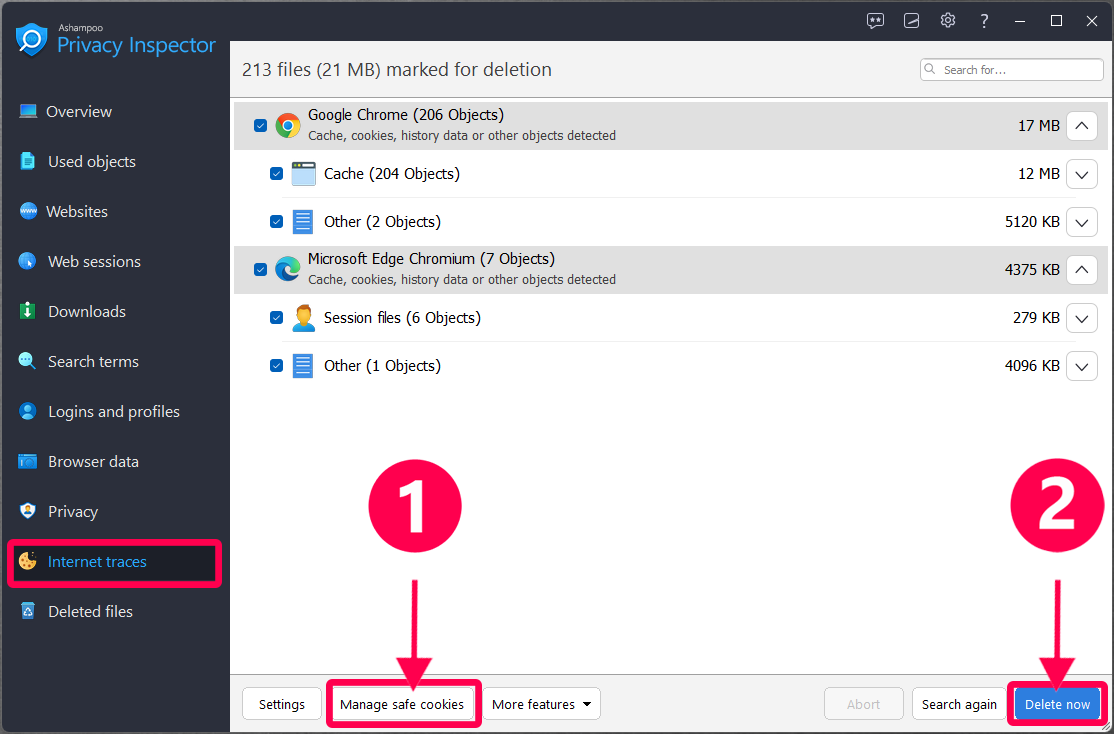Expand the Other (1 Objects) row
This screenshot has width=1114, height=734.
pyautogui.click(x=1082, y=366)
